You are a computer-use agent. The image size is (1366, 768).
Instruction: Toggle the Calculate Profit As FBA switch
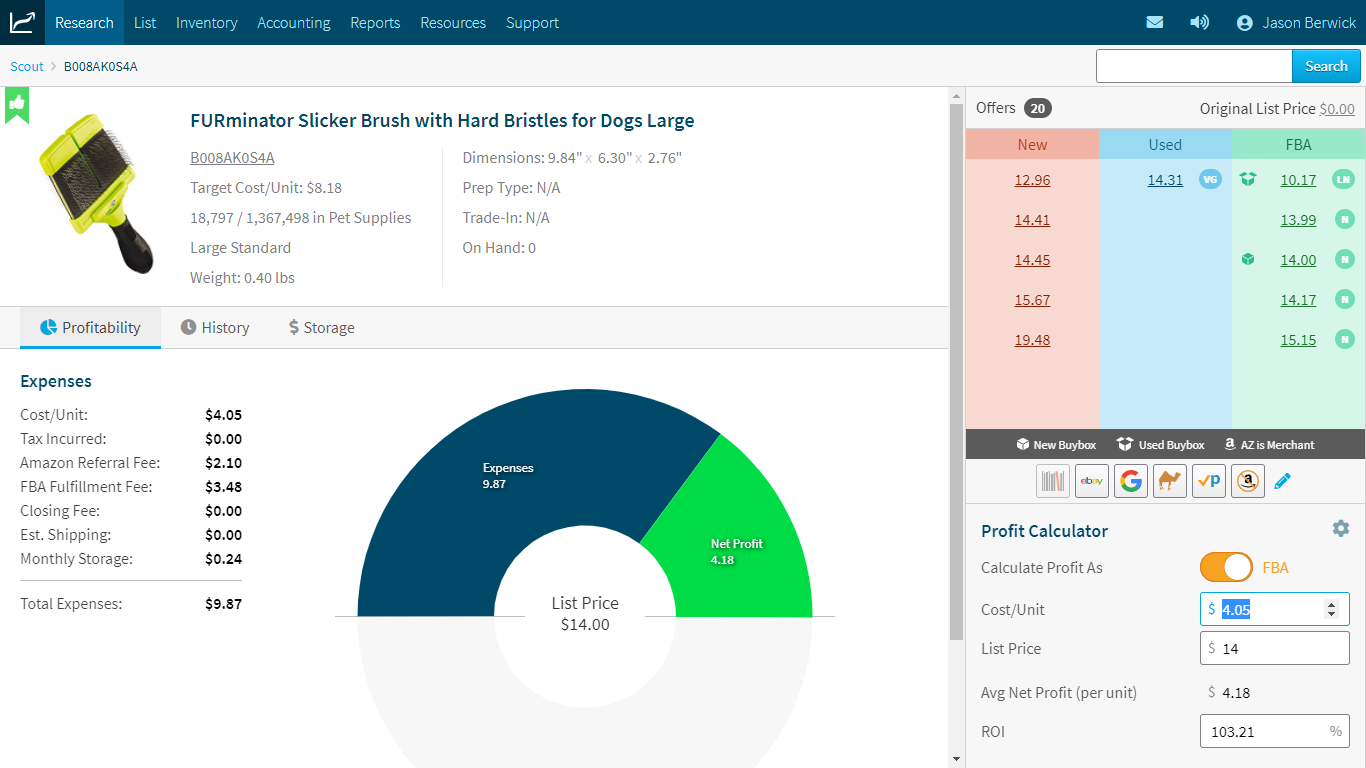pos(1226,567)
